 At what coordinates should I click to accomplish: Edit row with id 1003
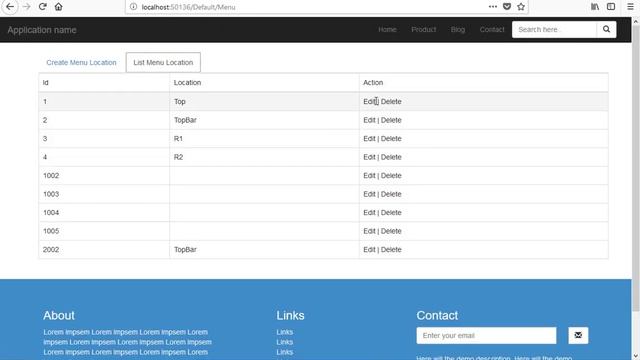point(369,194)
